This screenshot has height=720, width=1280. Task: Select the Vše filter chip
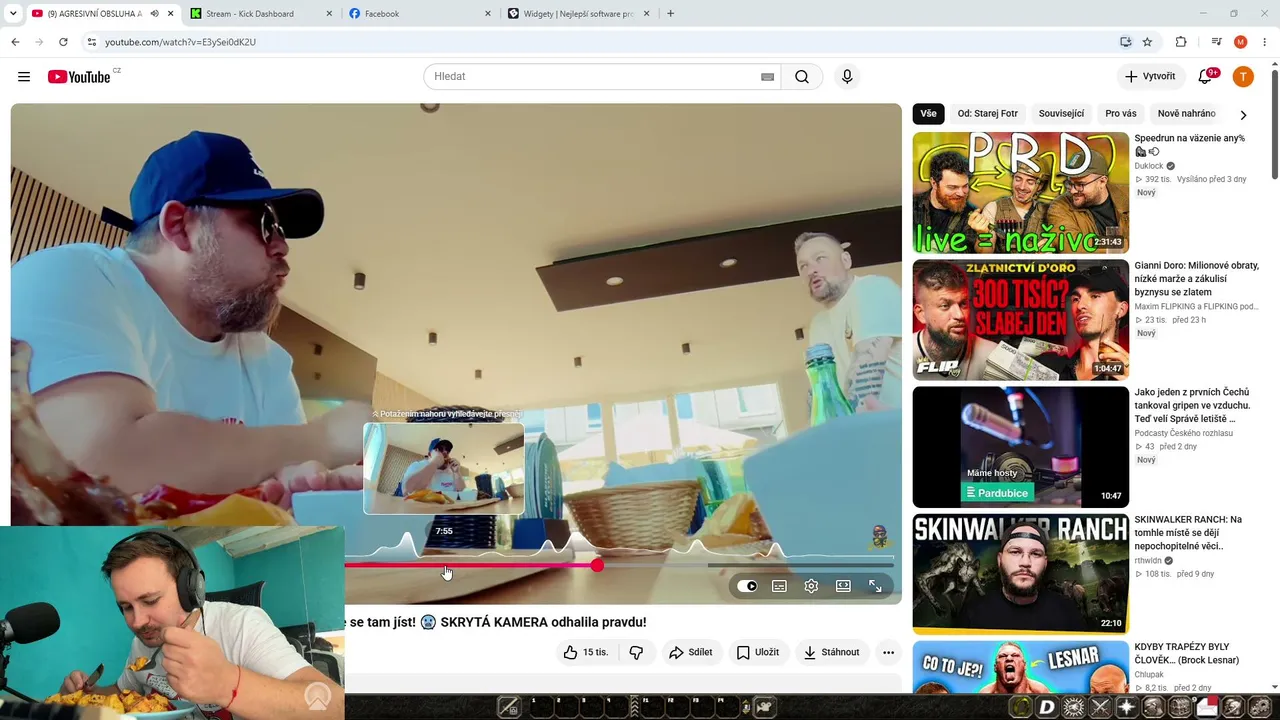tap(929, 114)
